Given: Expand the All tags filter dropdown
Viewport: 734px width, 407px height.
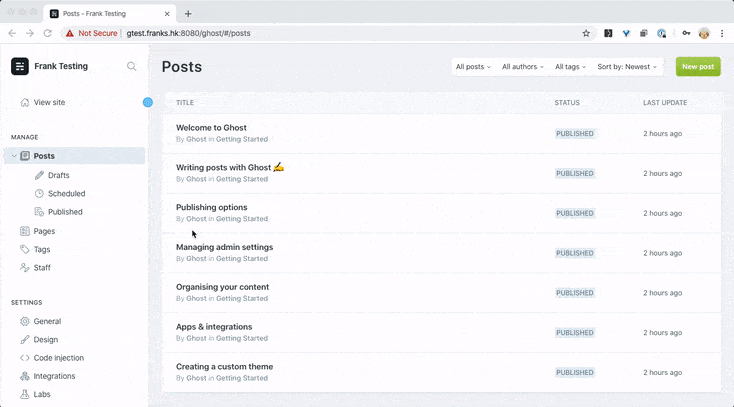Looking at the screenshot, I should click(569, 67).
